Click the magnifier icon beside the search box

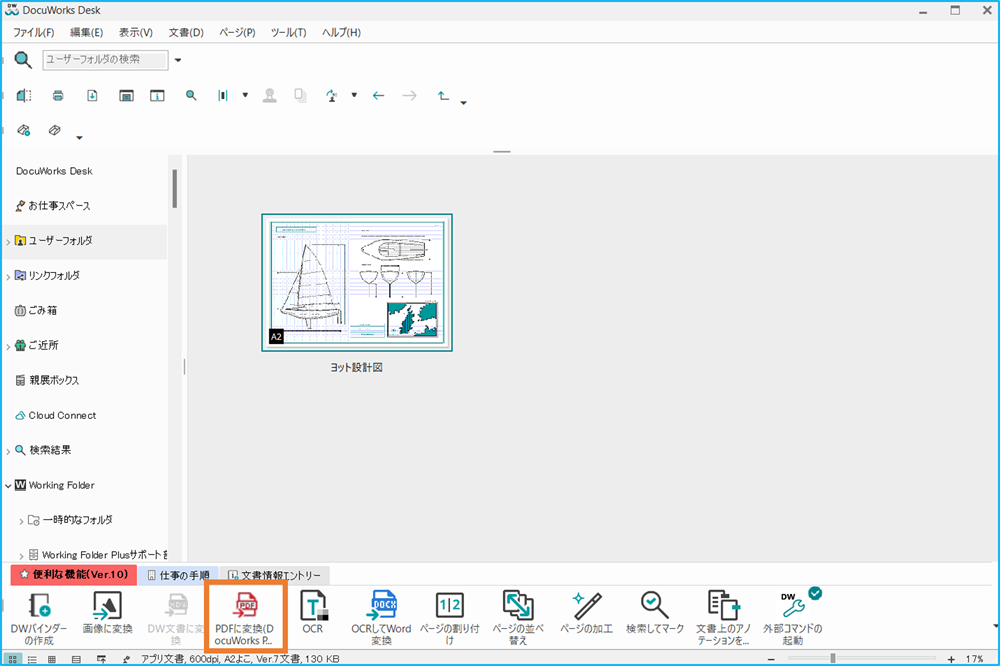click(23, 60)
